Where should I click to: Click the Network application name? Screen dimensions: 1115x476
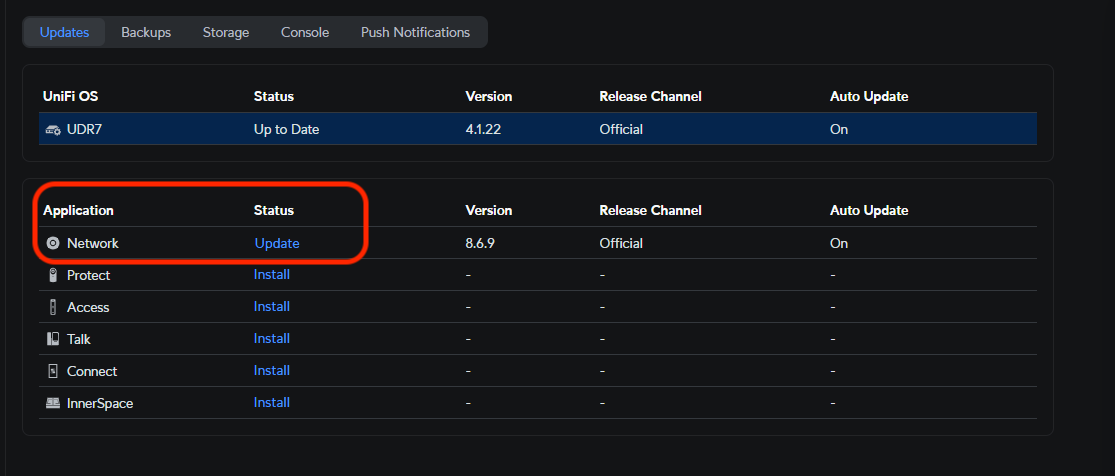pyautogui.click(x=92, y=243)
